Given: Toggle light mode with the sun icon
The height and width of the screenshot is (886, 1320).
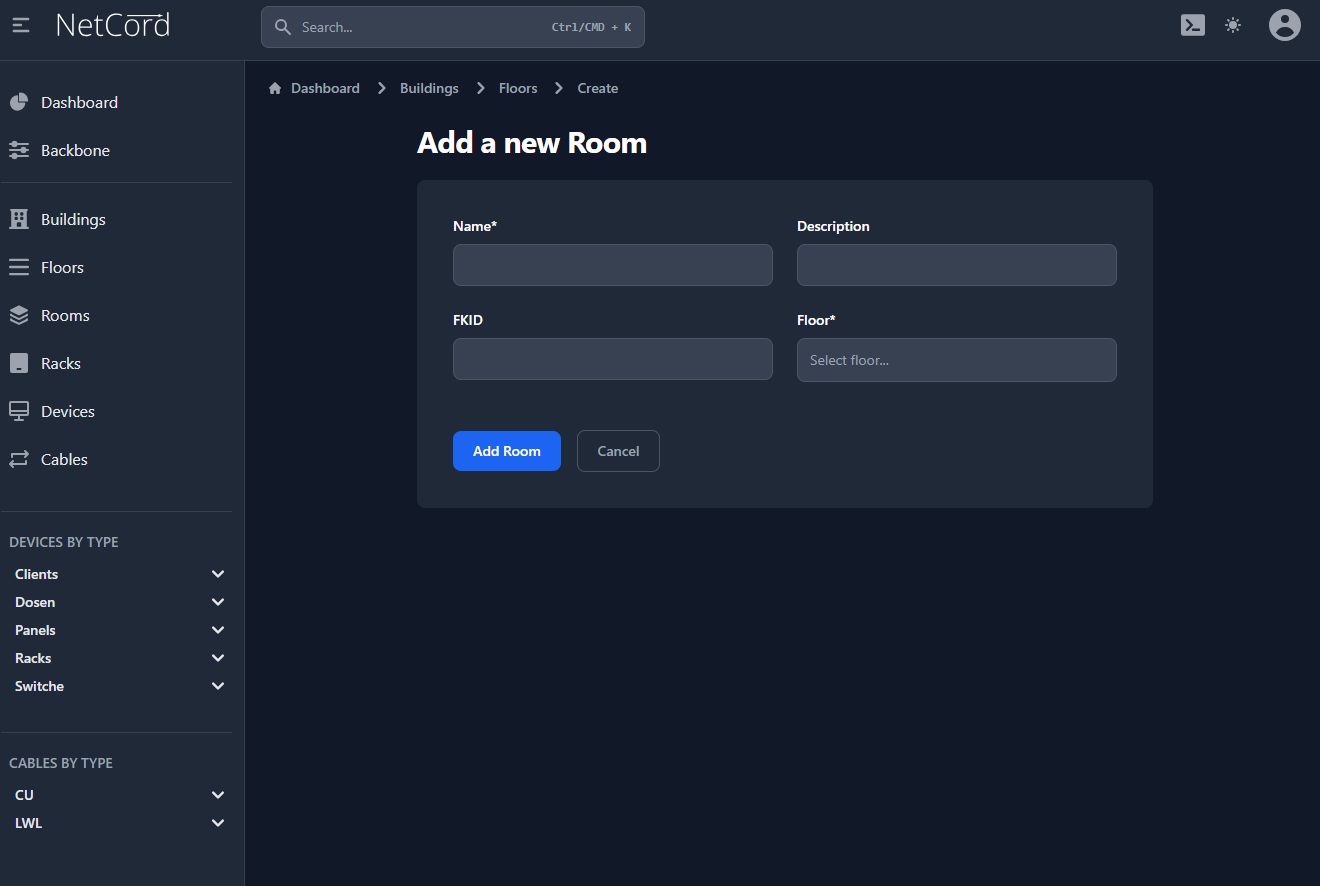Looking at the screenshot, I should pyautogui.click(x=1233, y=26).
